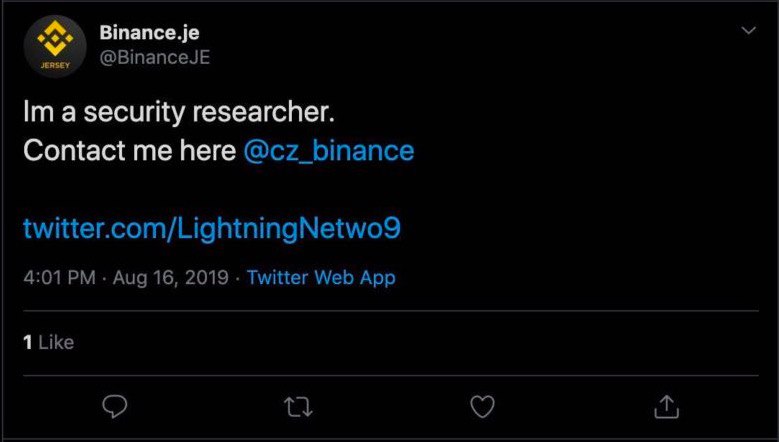Click the "Contact me here" text
Screen dimensions: 779x442
[128, 151]
